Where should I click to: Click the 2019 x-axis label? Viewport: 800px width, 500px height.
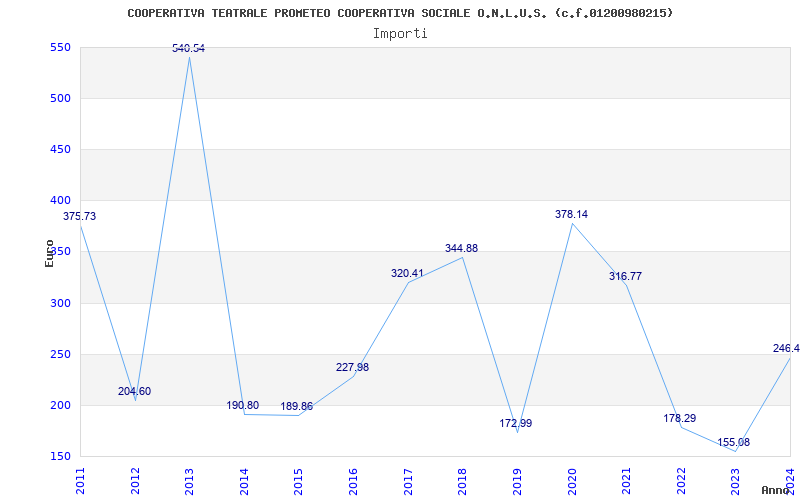[517, 481]
